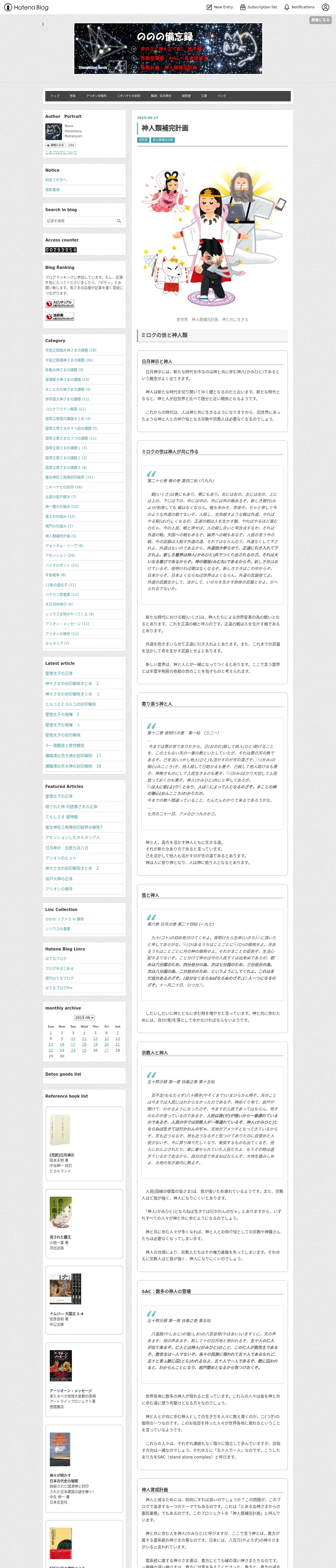Viewport: 336px width, 1568px height.
Task: Select the トップ nav menu item
Action: (55, 96)
